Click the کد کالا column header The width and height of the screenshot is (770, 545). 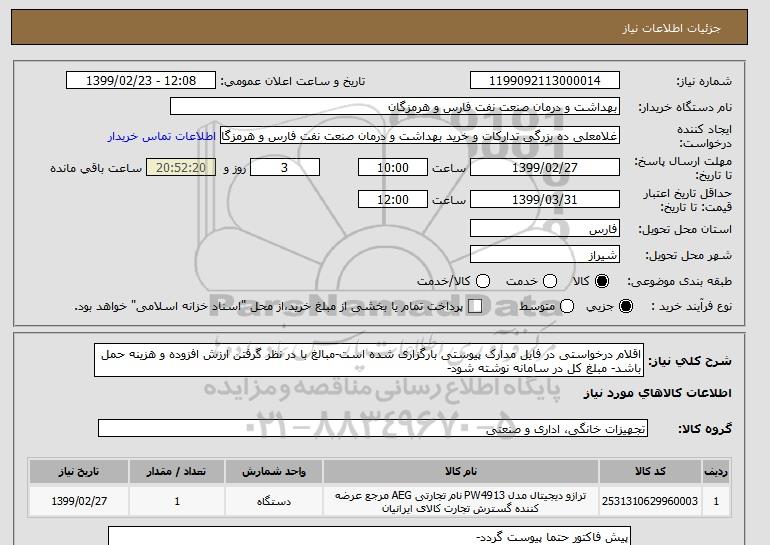650,471
